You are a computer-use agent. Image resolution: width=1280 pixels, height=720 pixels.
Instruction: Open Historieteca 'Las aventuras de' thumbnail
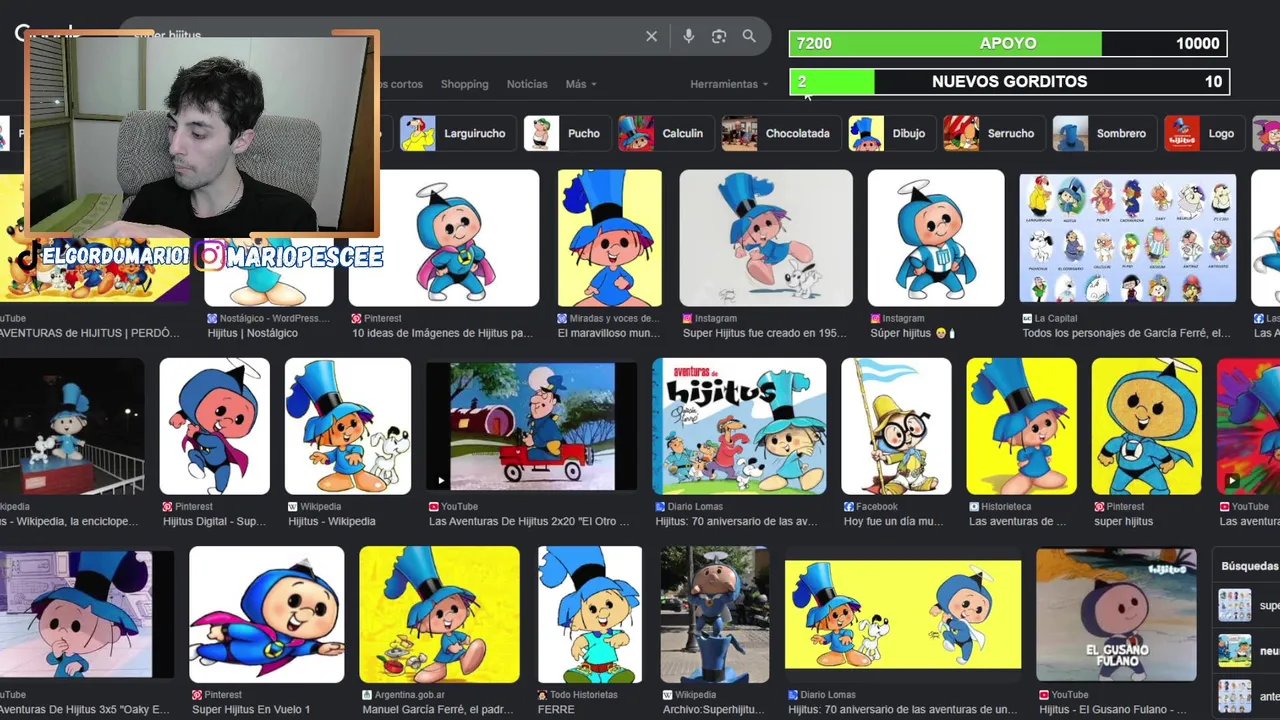tap(1021, 426)
